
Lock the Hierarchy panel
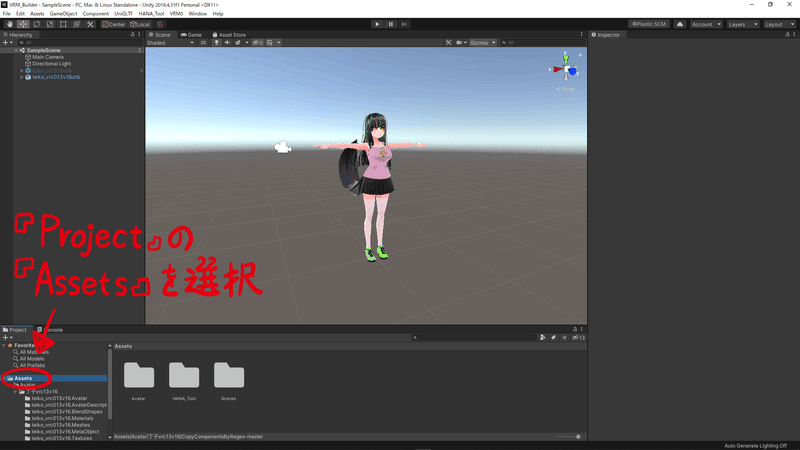pyautogui.click(x=133, y=35)
